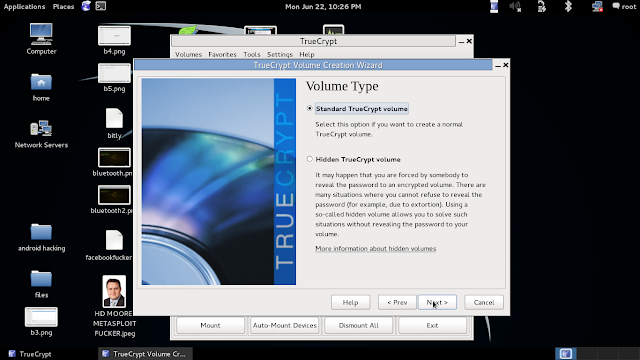The height and width of the screenshot is (360, 640).
Task: Expand the Places menu in top panel
Action: point(63,7)
